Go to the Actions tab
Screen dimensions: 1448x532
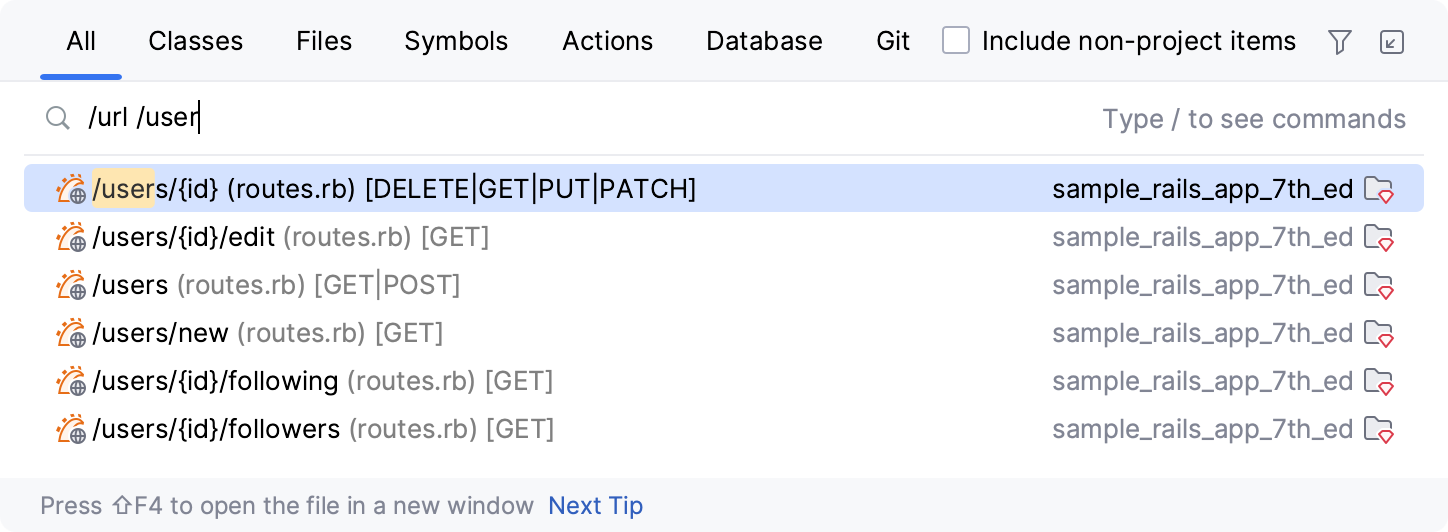(x=607, y=41)
